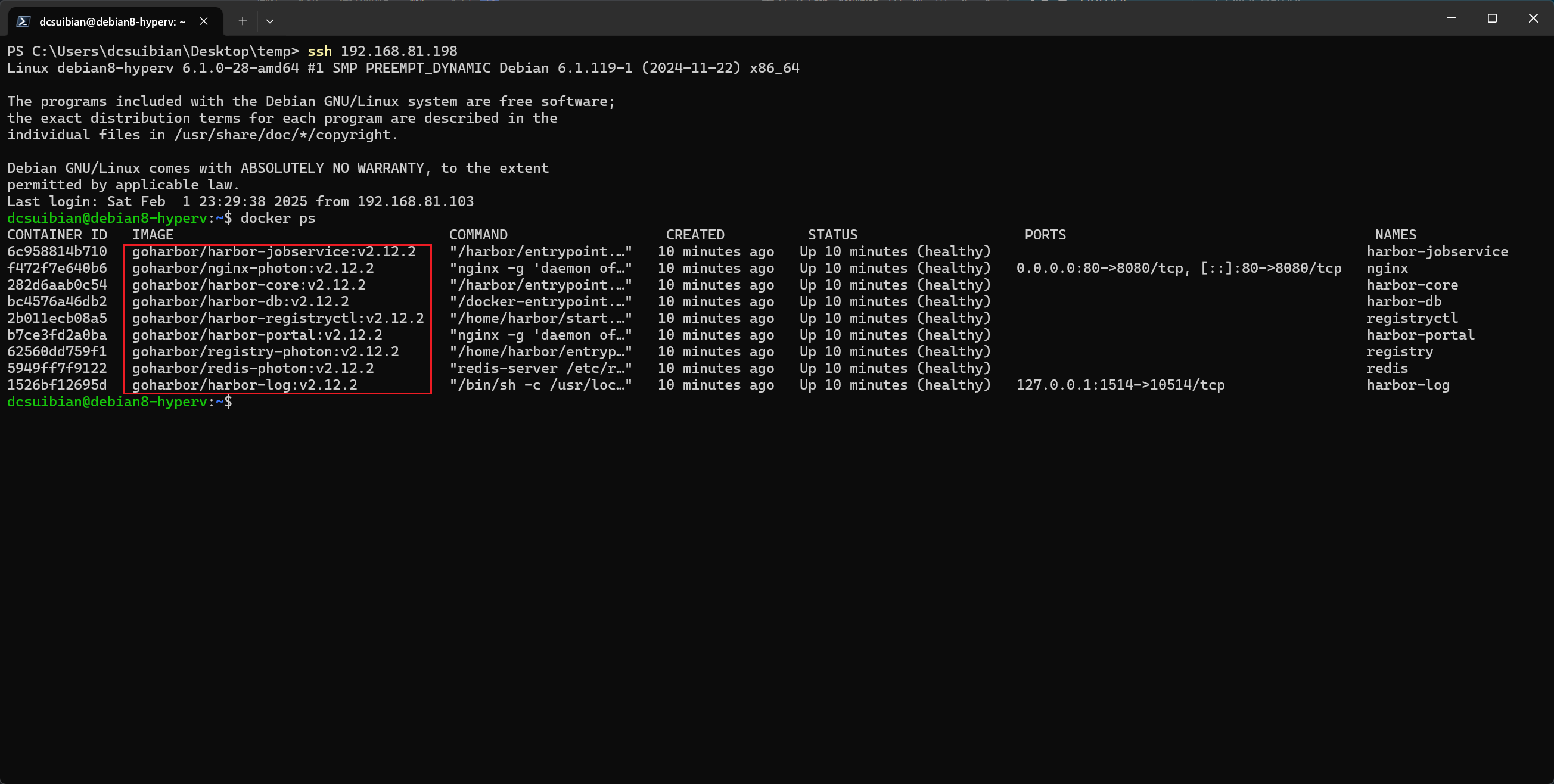Click image goharbor/harbor-db:v2.12.2
Screen dimensions: 1554x784
coord(241,301)
